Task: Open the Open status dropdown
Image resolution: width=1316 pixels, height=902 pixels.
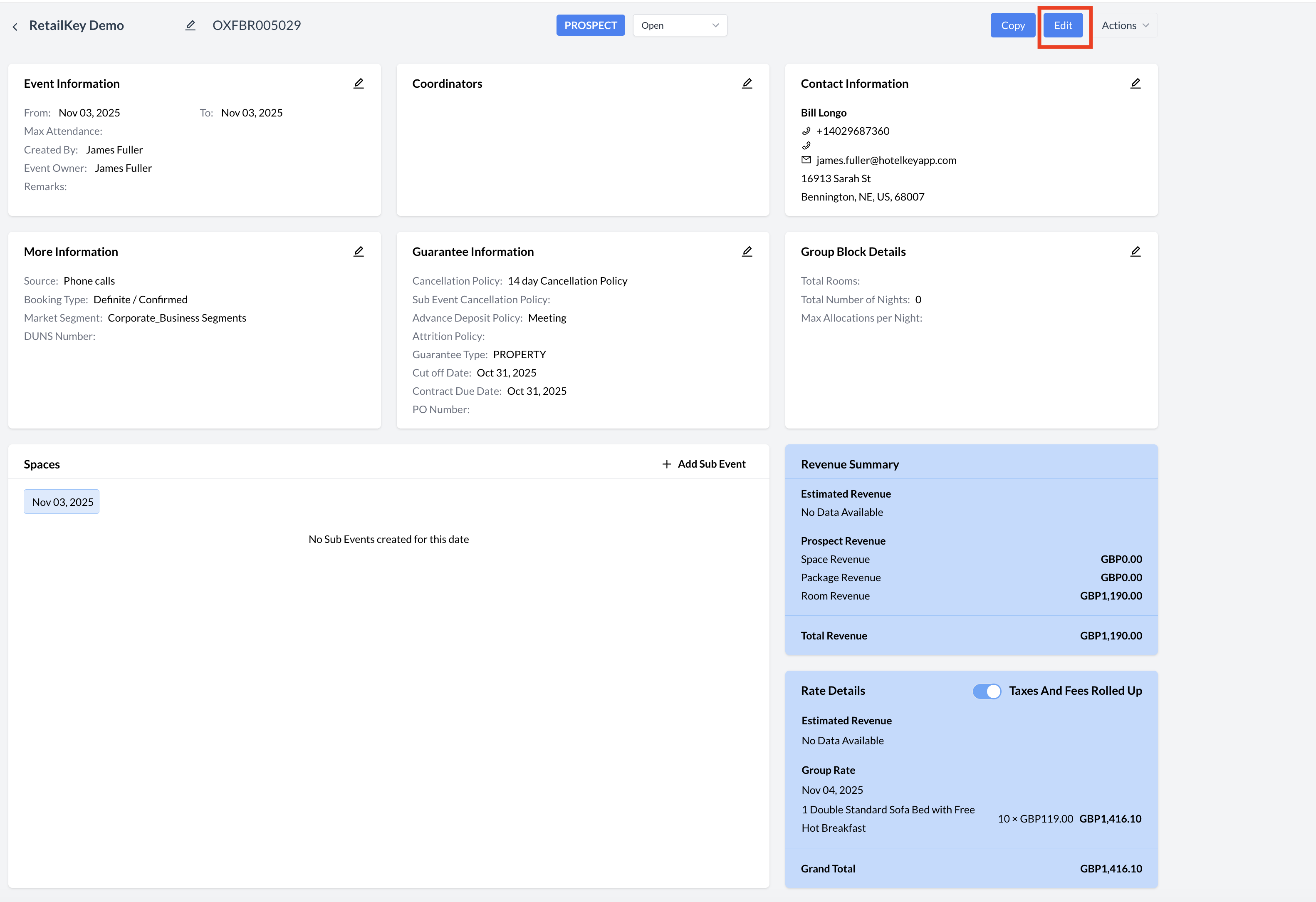Action: pyautogui.click(x=680, y=25)
